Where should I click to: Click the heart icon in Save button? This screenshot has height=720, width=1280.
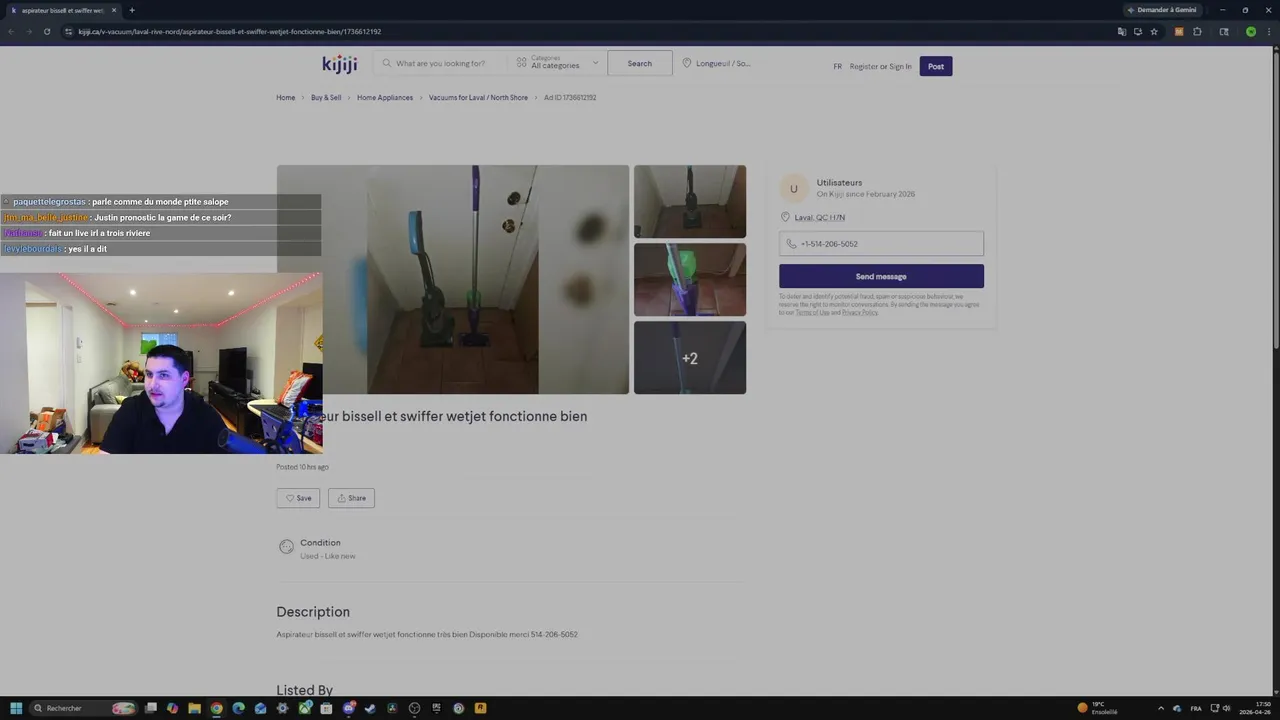point(290,498)
